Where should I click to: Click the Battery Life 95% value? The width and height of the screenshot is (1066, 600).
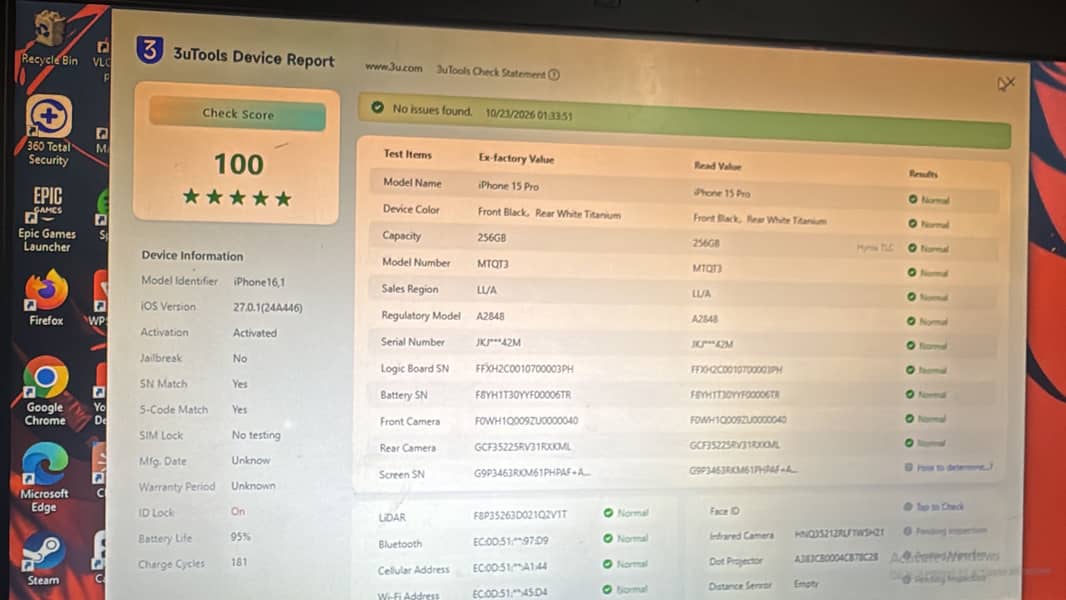(241, 537)
